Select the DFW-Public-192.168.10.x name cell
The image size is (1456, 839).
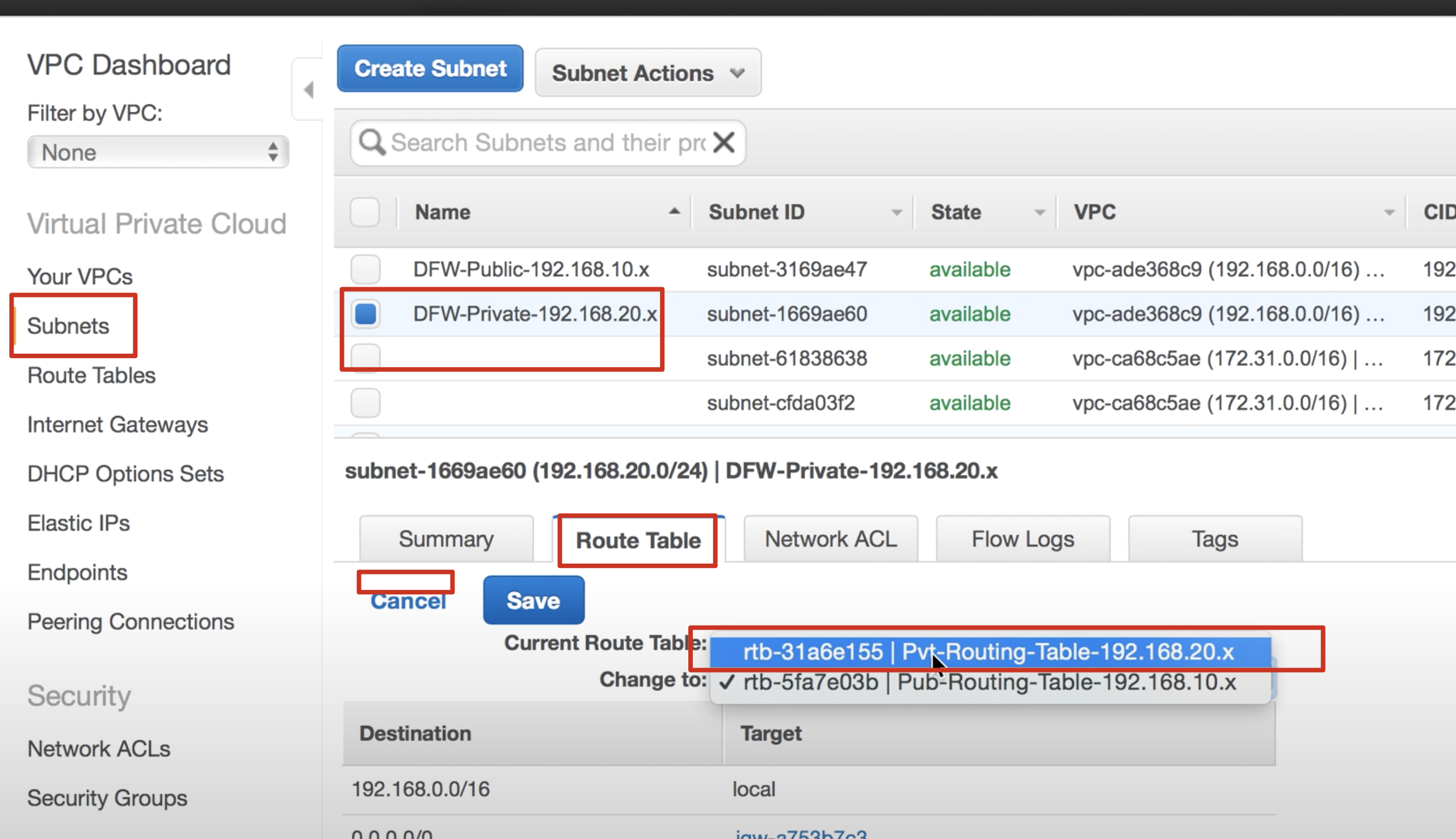531,269
